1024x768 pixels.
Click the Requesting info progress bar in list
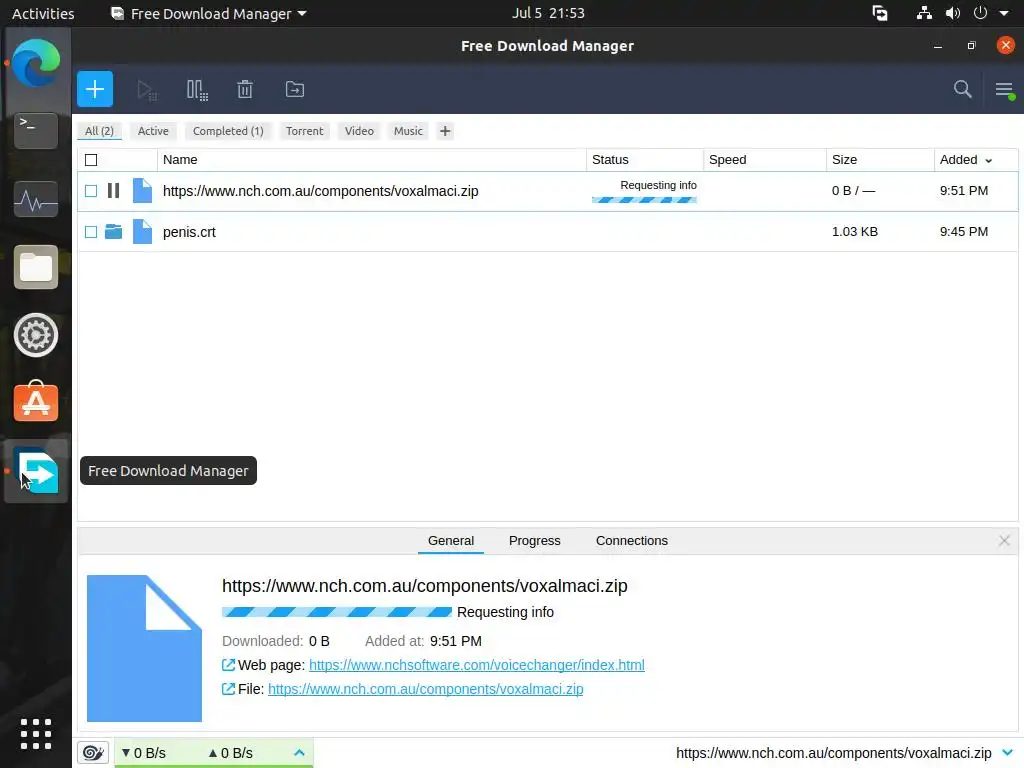point(644,200)
